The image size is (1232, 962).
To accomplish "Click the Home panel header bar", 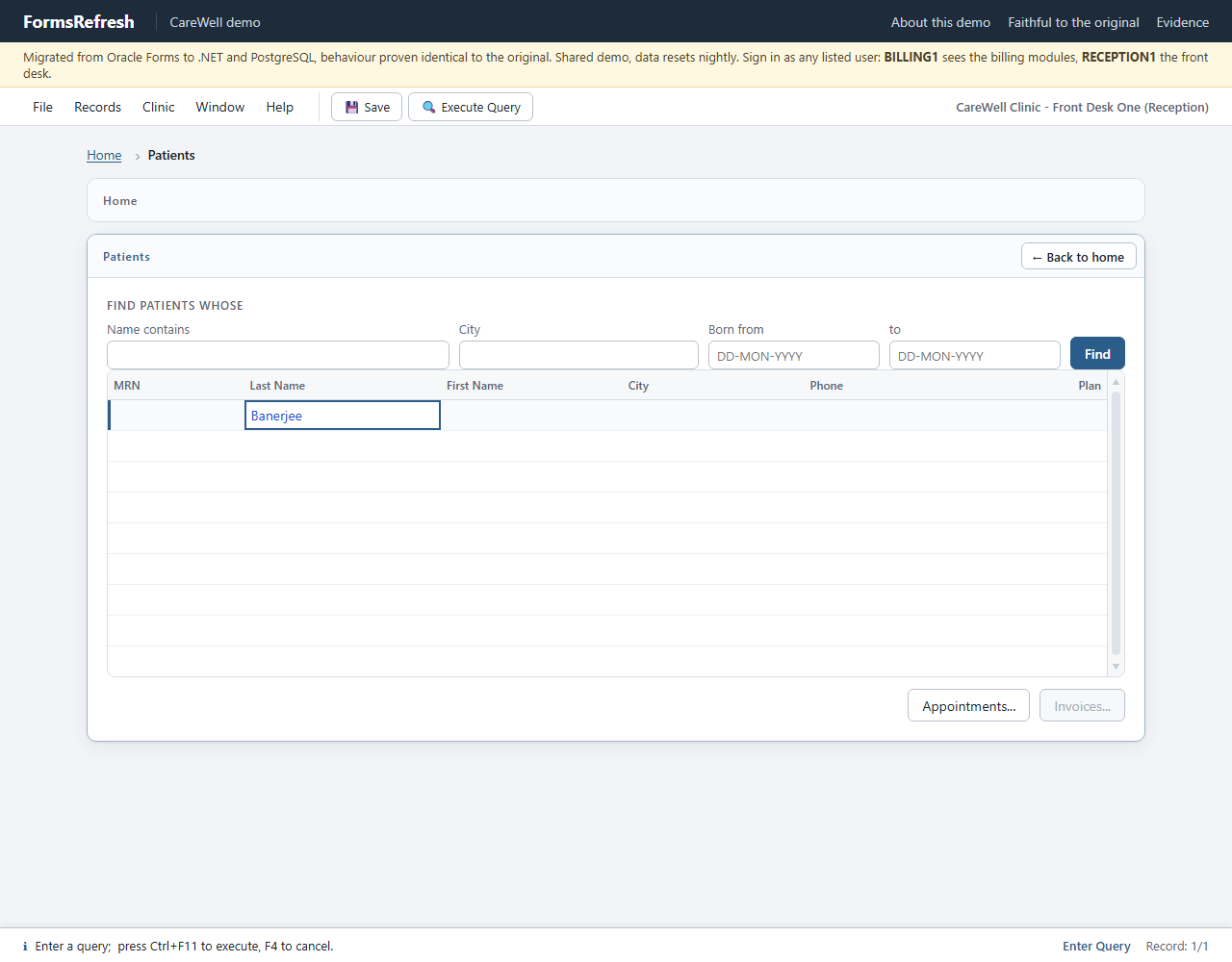I will tap(616, 200).
